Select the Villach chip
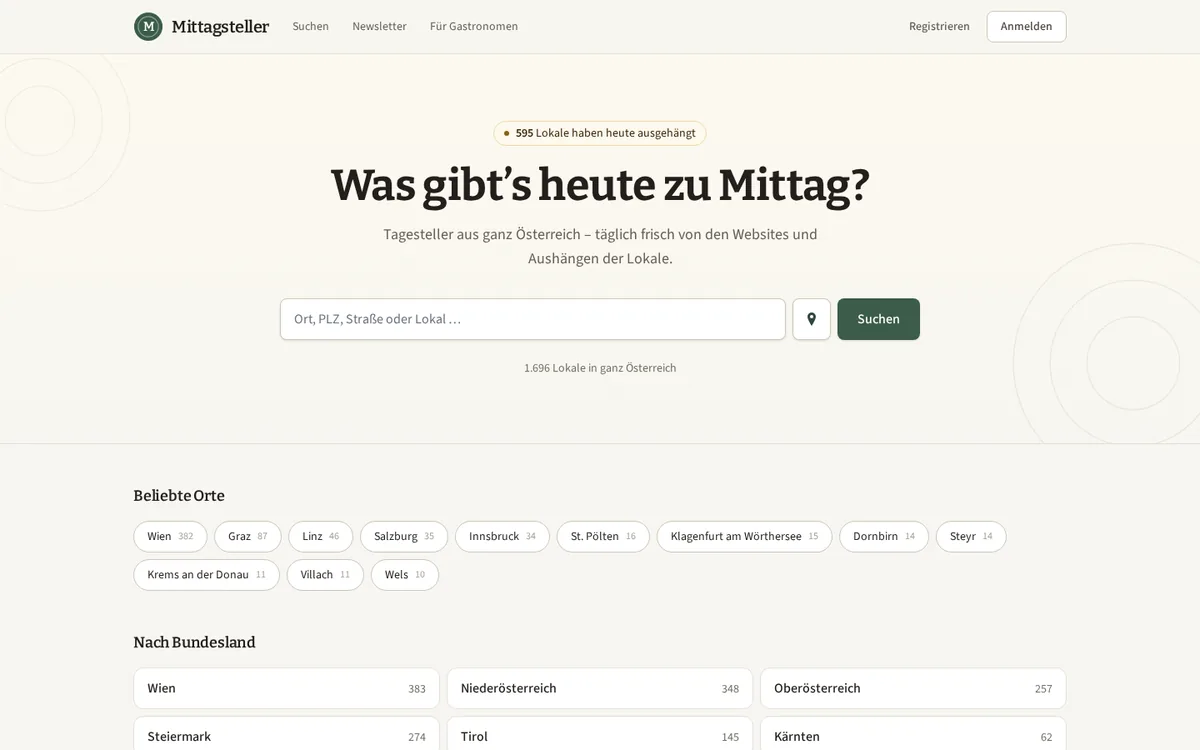 (x=325, y=575)
